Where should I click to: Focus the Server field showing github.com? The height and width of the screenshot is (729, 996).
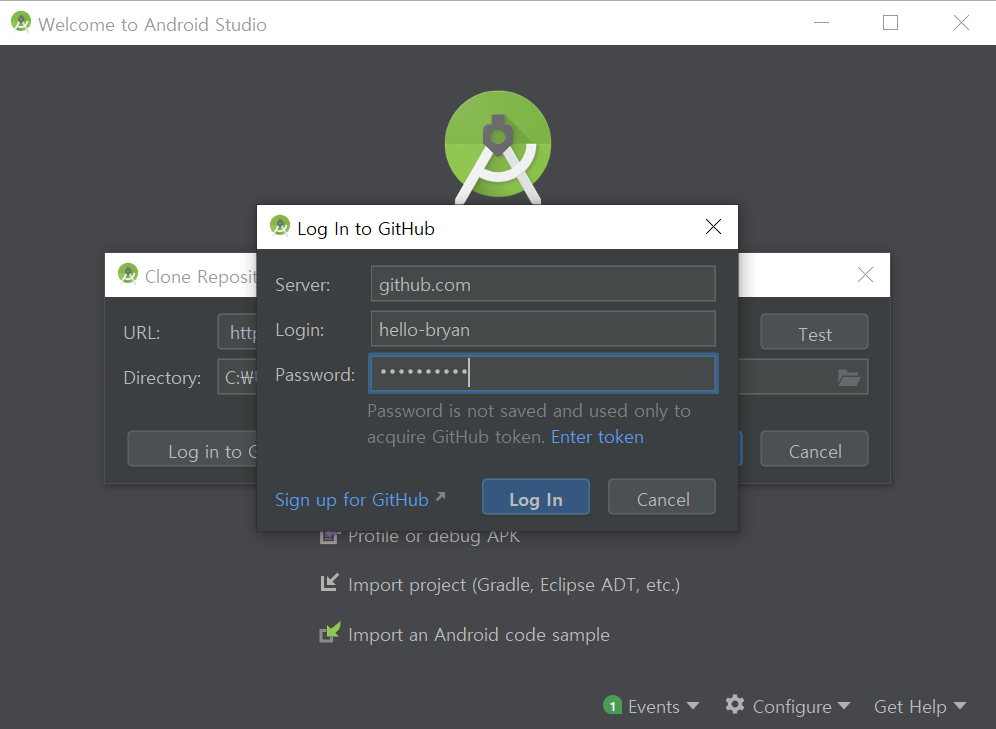(543, 284)
